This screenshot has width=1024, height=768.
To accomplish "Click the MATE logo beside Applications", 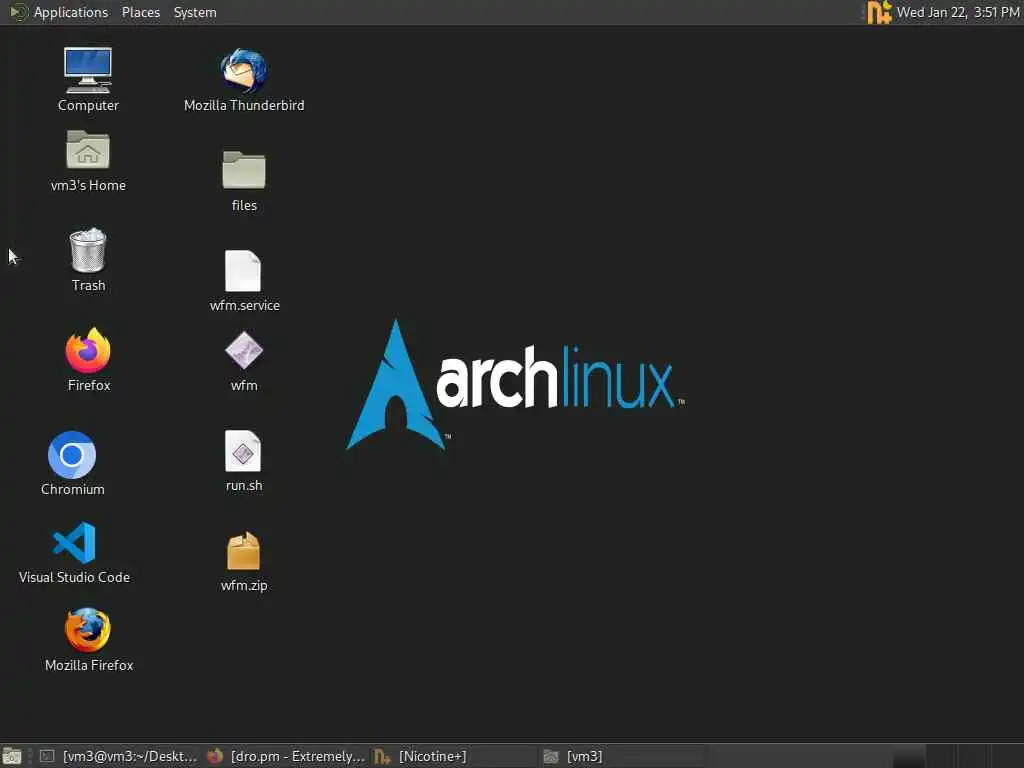I will tap(18, 12).
